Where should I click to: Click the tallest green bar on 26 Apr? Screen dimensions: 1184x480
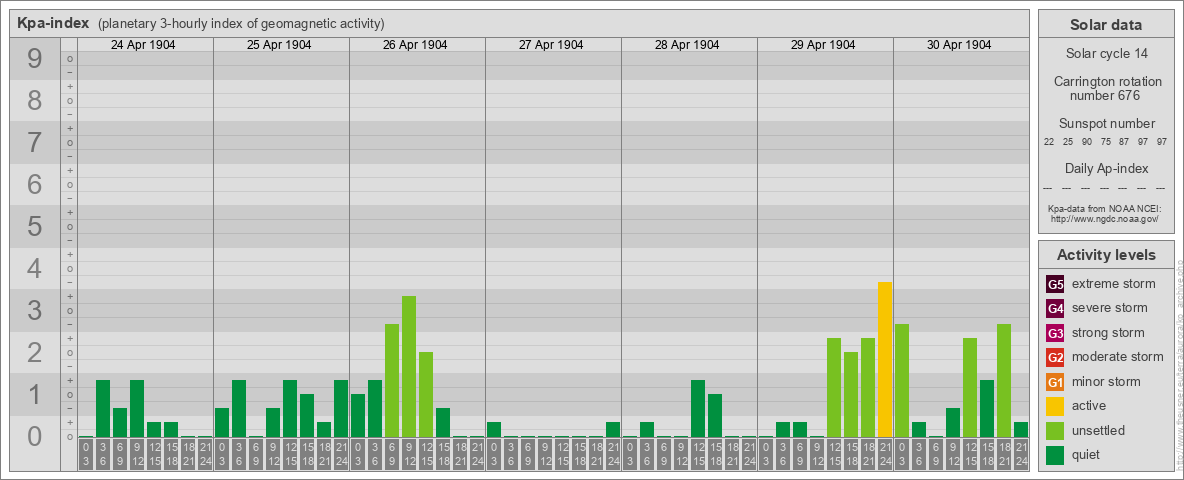(x=409, y=367)
